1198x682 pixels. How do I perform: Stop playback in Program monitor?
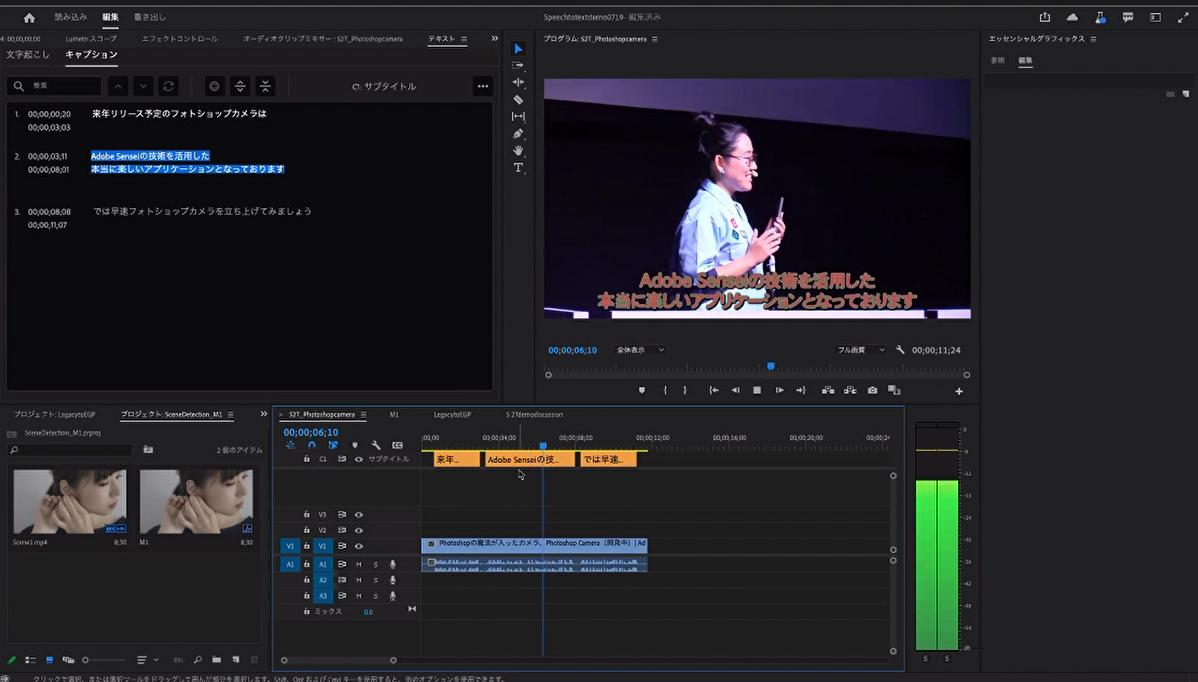point(757,390)
